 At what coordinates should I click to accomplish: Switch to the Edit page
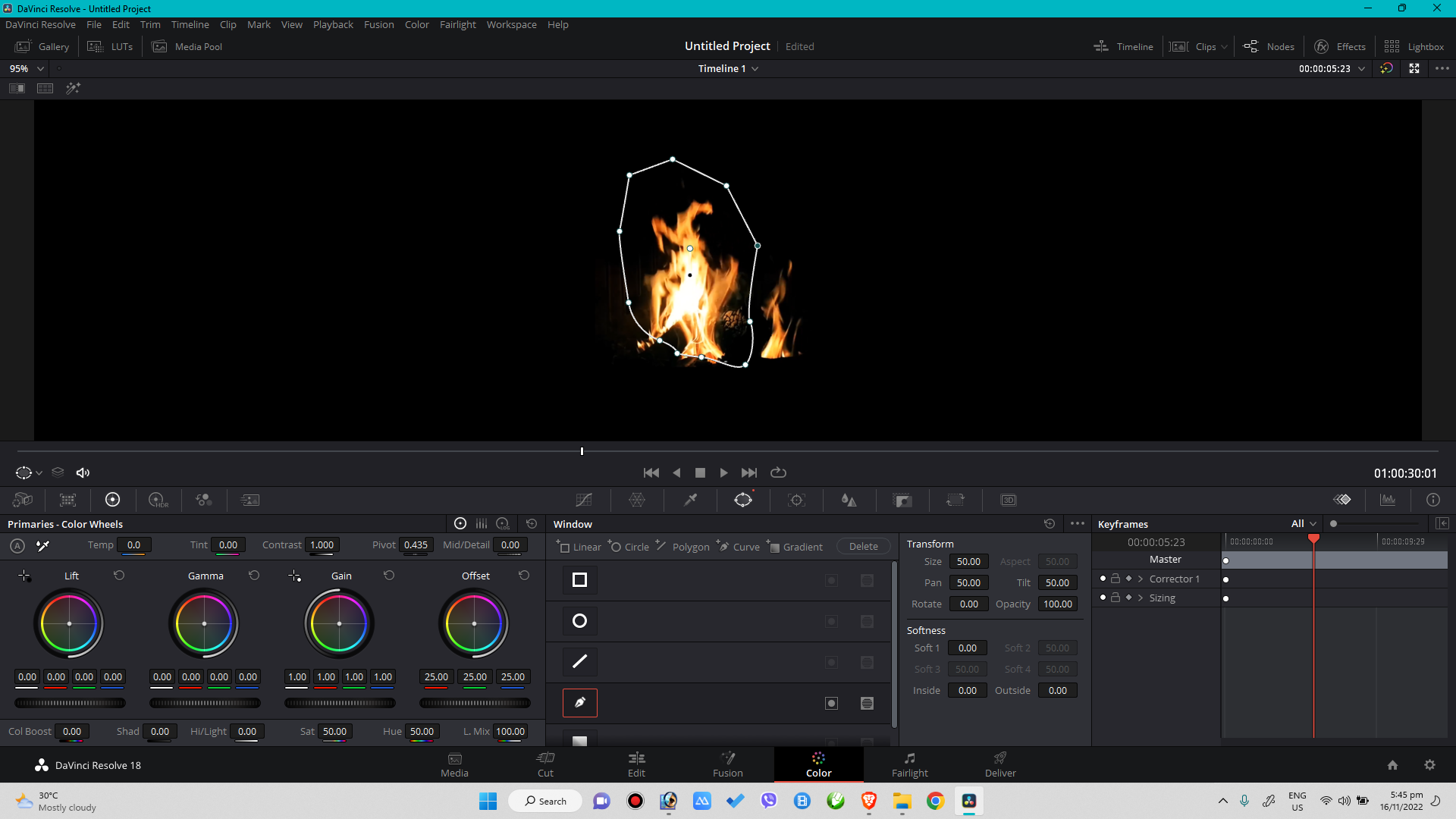pos(636,764)
